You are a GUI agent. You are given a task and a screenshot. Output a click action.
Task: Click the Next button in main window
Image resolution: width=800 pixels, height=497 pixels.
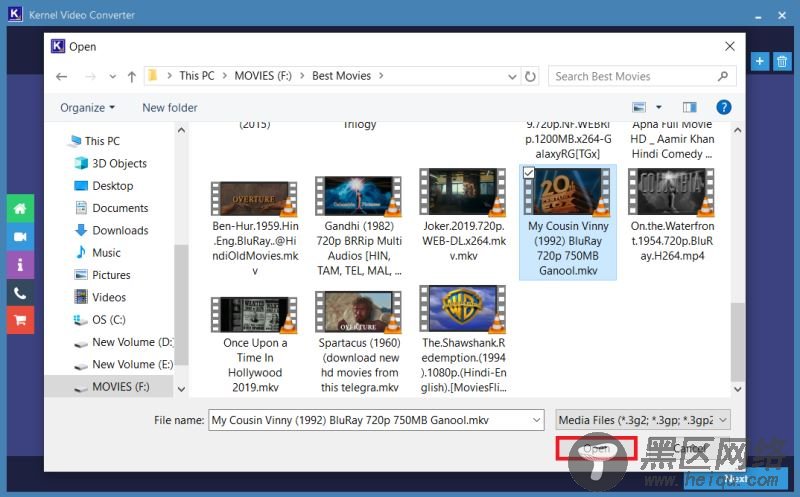tap(736, 479)
